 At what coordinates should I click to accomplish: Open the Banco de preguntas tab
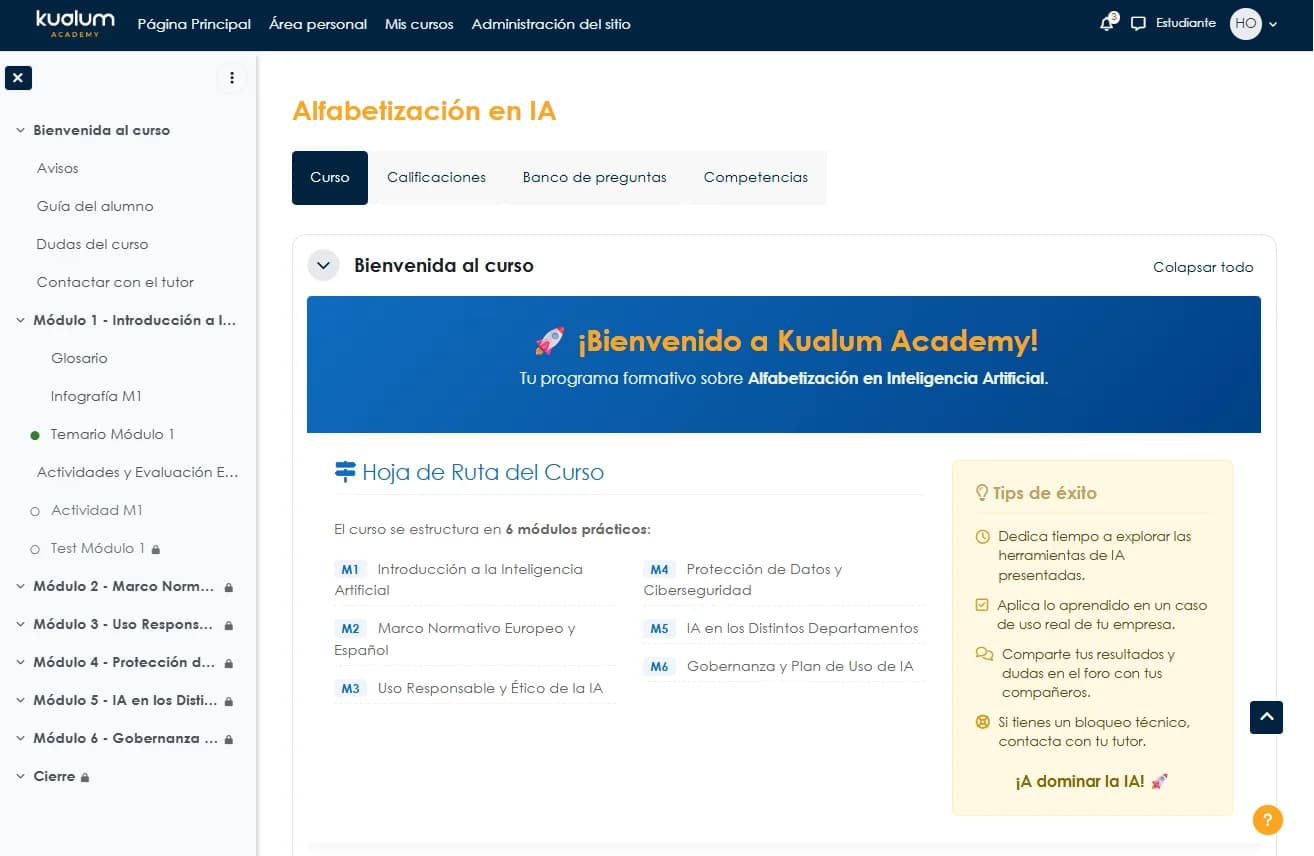[594, 177]
